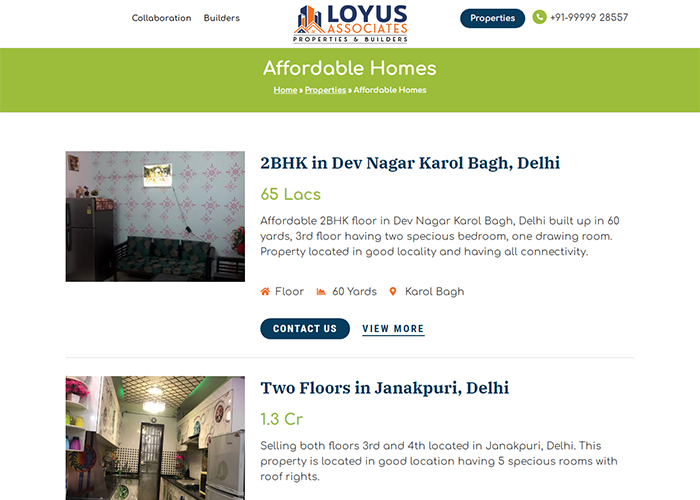Open the Collaboration menu item
The image size is (700, 500).
tap(161, 18)
